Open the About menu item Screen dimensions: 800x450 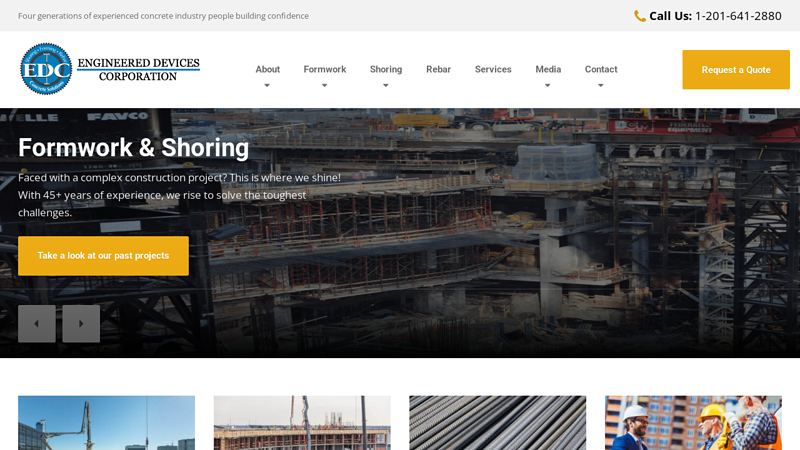tap(267, 69)
